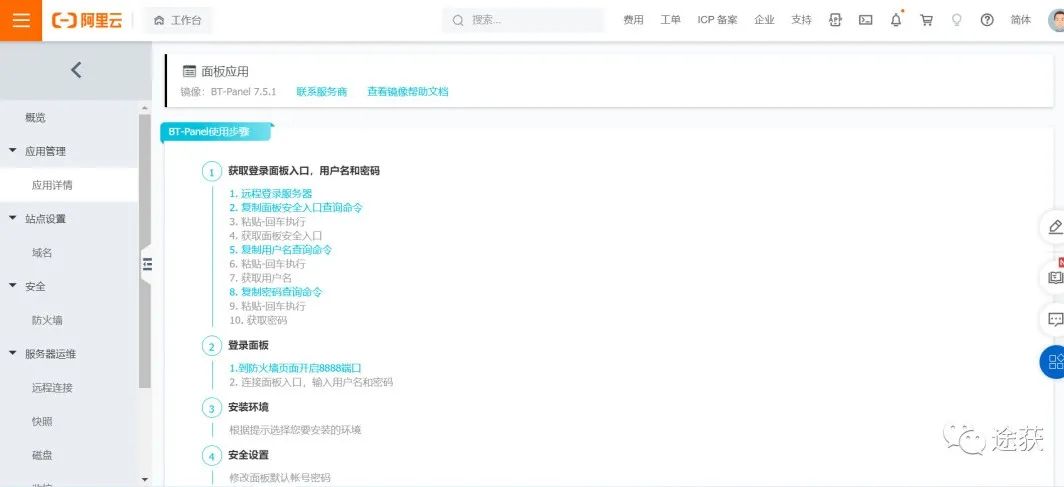The image size is (1064, 487).
Task: Click the text 修改面板默认帐号密码
Action: pyautogui.click(x=280, y=478)
